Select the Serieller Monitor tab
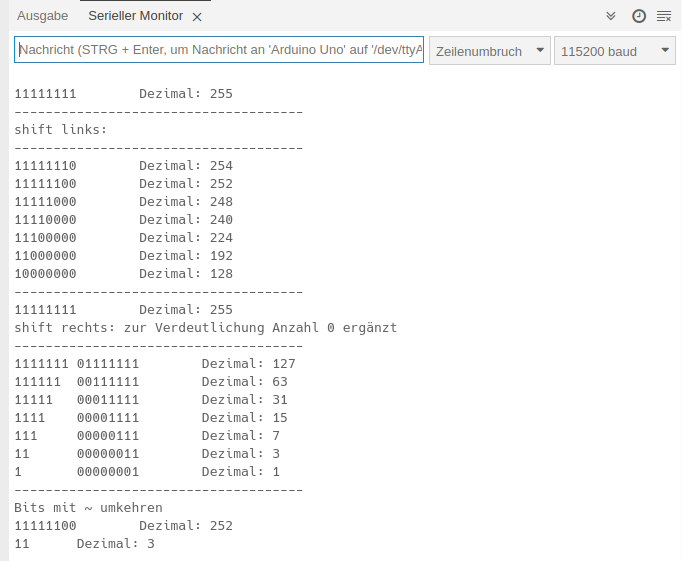 135,16
